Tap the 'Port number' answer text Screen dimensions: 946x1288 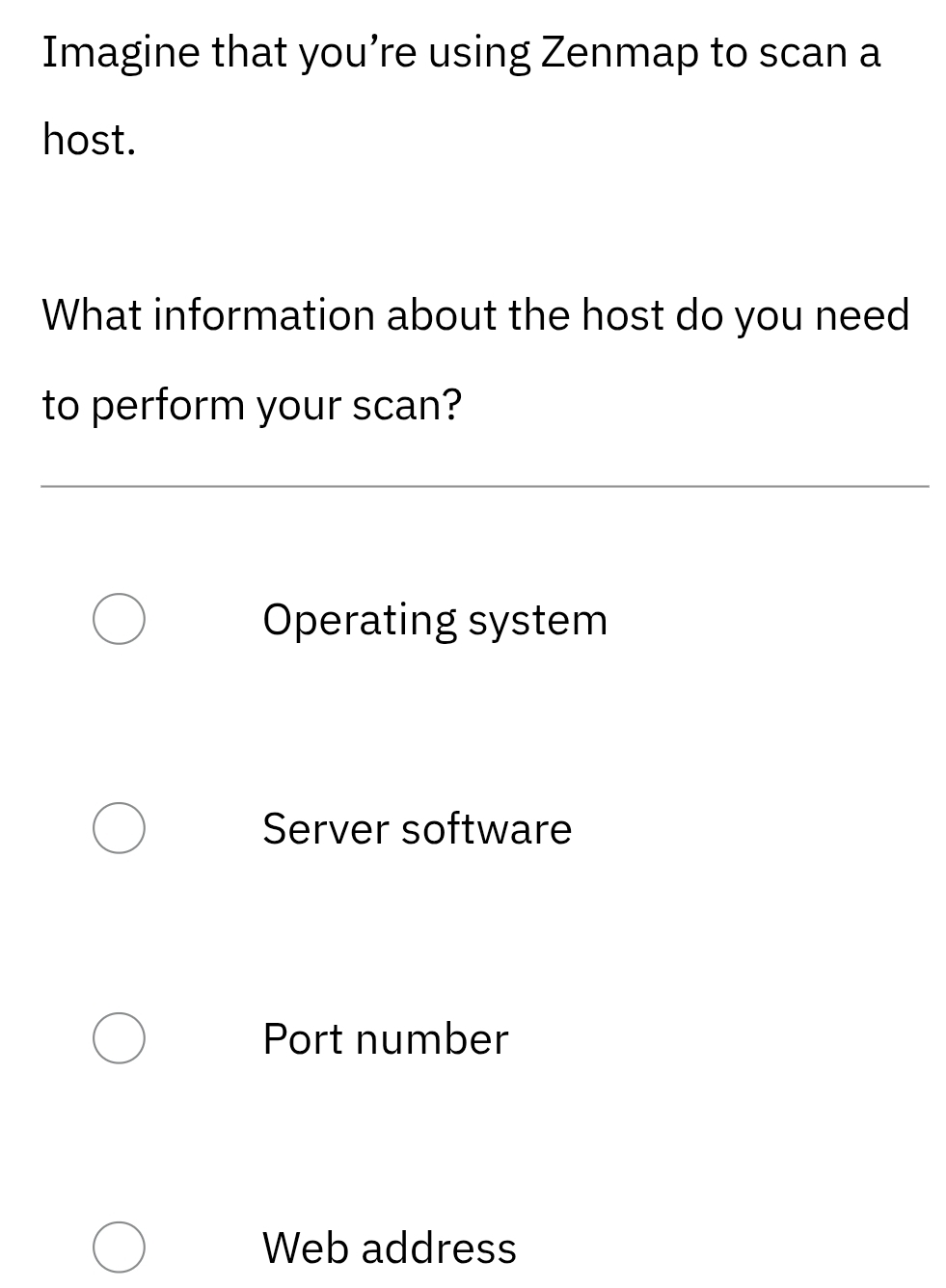click(x=385, y=1038)
